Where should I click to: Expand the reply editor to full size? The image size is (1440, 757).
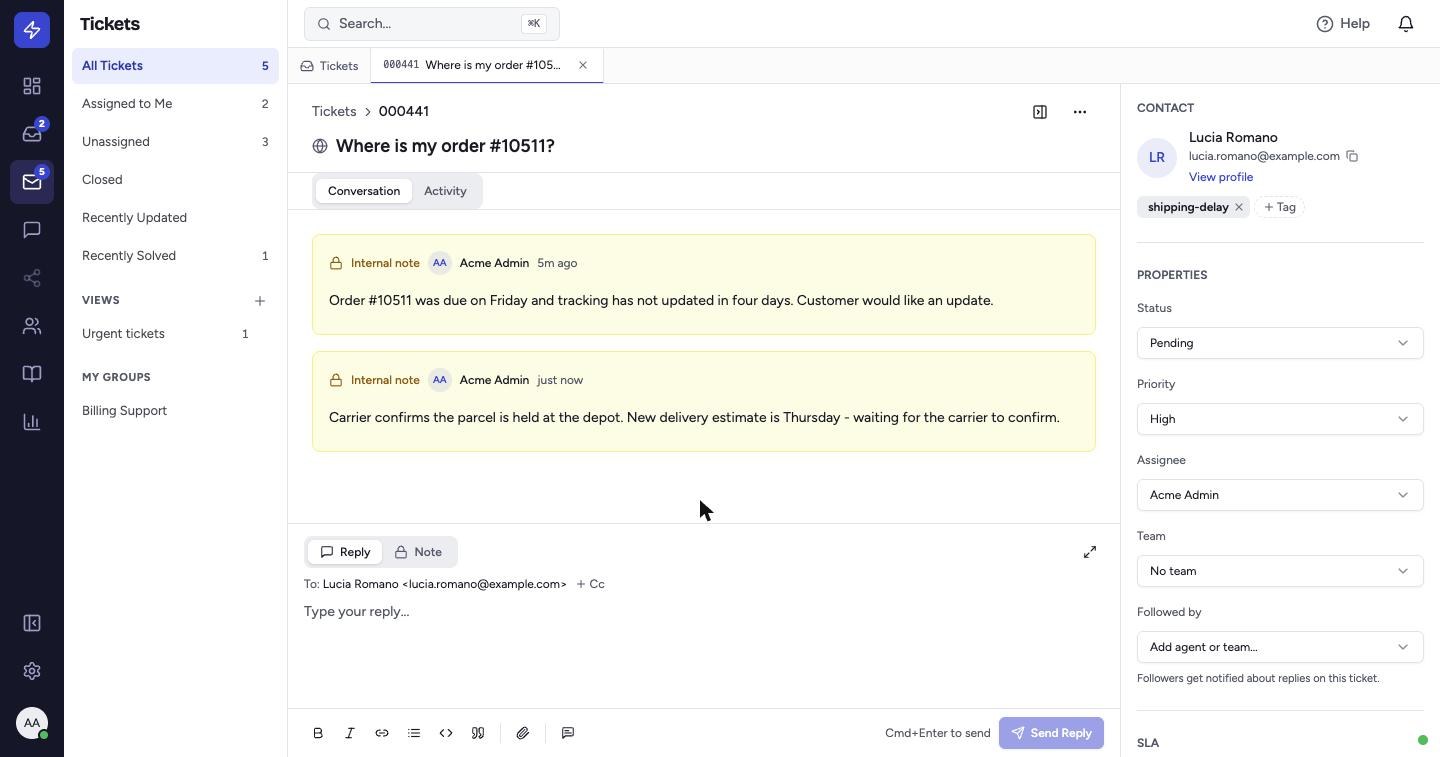coord(1090,552)
